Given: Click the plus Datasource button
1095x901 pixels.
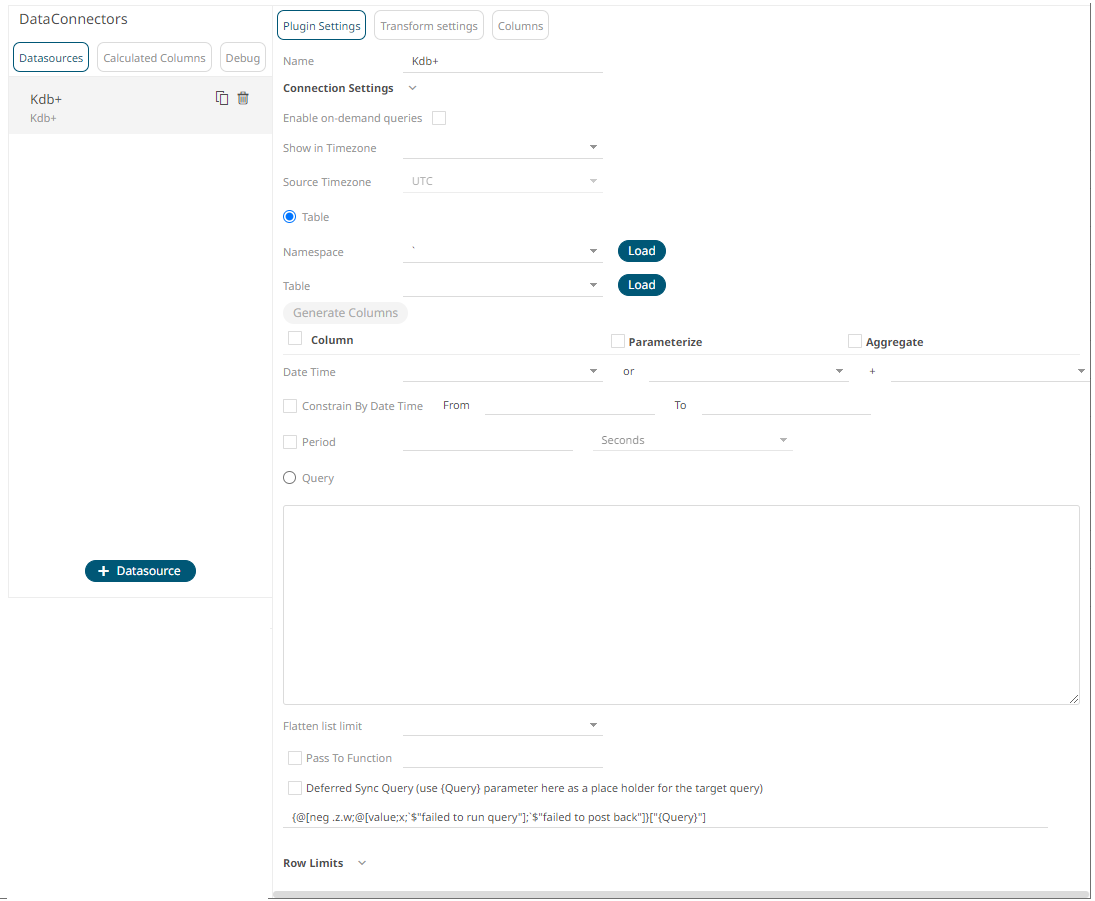Looking at the screenshot, I should coord(140,571).
